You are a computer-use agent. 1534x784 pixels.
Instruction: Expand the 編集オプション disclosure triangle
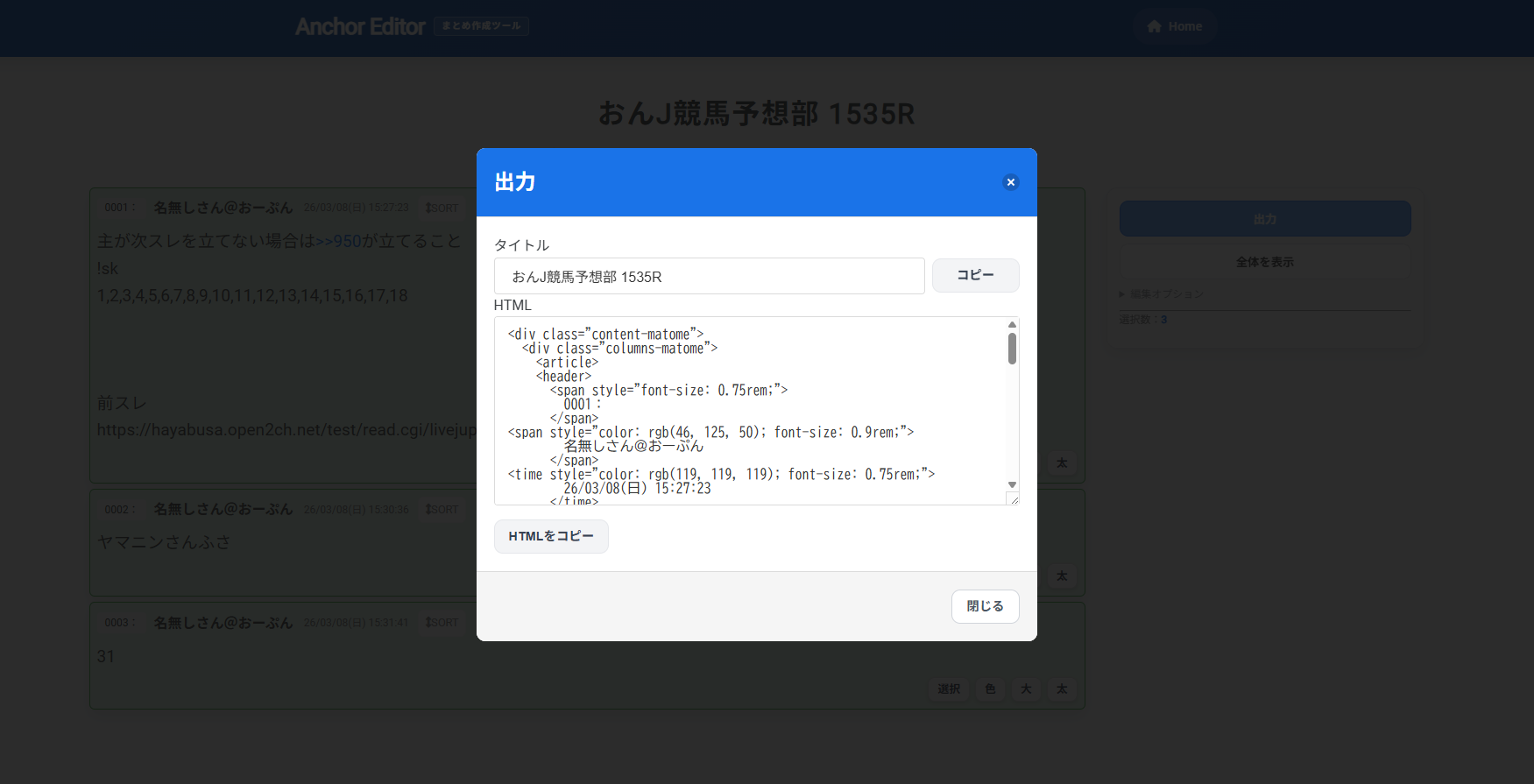tap(1121, 294)
